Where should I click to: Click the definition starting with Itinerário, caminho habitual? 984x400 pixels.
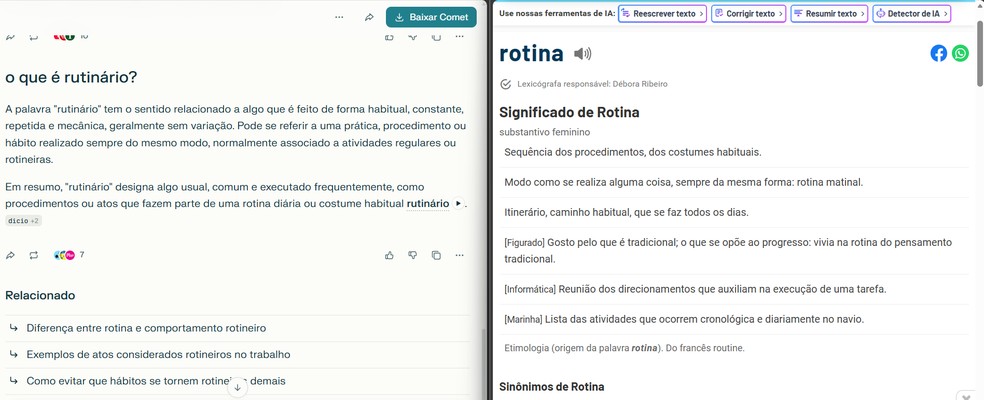click(x=626, y=212)
